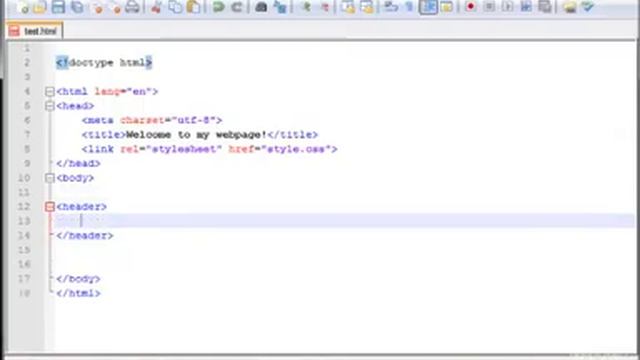Click the doctype html declaration text
Viewport: 640px width, 360px height.
pyautogui.click(x=104, y=62)
